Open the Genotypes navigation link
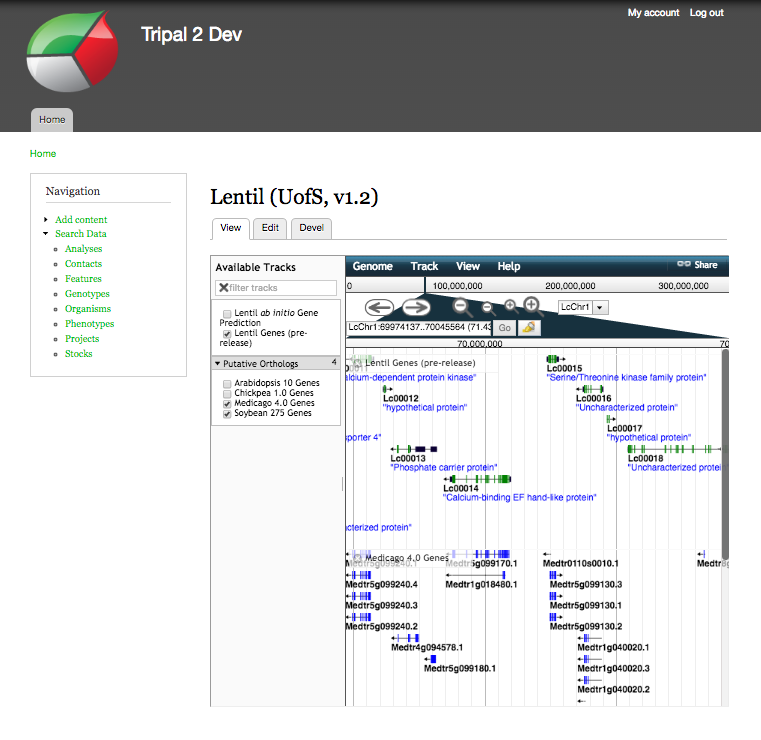 click(x=87, y=294)
